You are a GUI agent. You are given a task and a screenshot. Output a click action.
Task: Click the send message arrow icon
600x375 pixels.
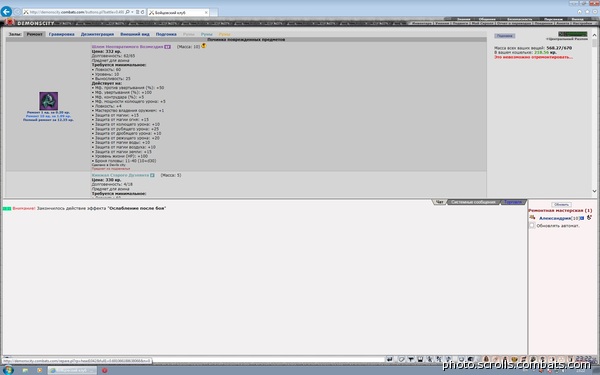390,359
